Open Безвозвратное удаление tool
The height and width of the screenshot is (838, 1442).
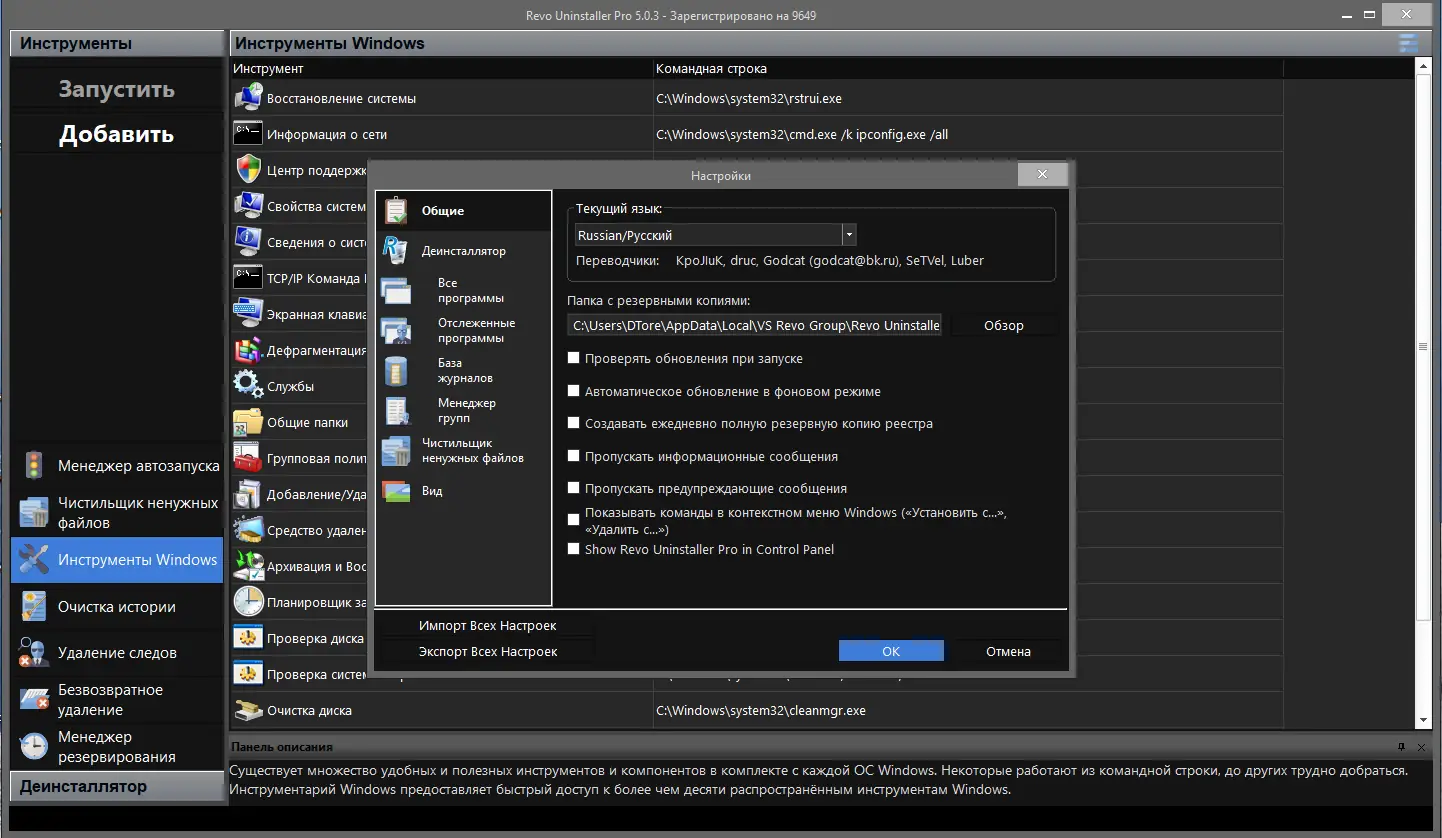pos(117,700)
